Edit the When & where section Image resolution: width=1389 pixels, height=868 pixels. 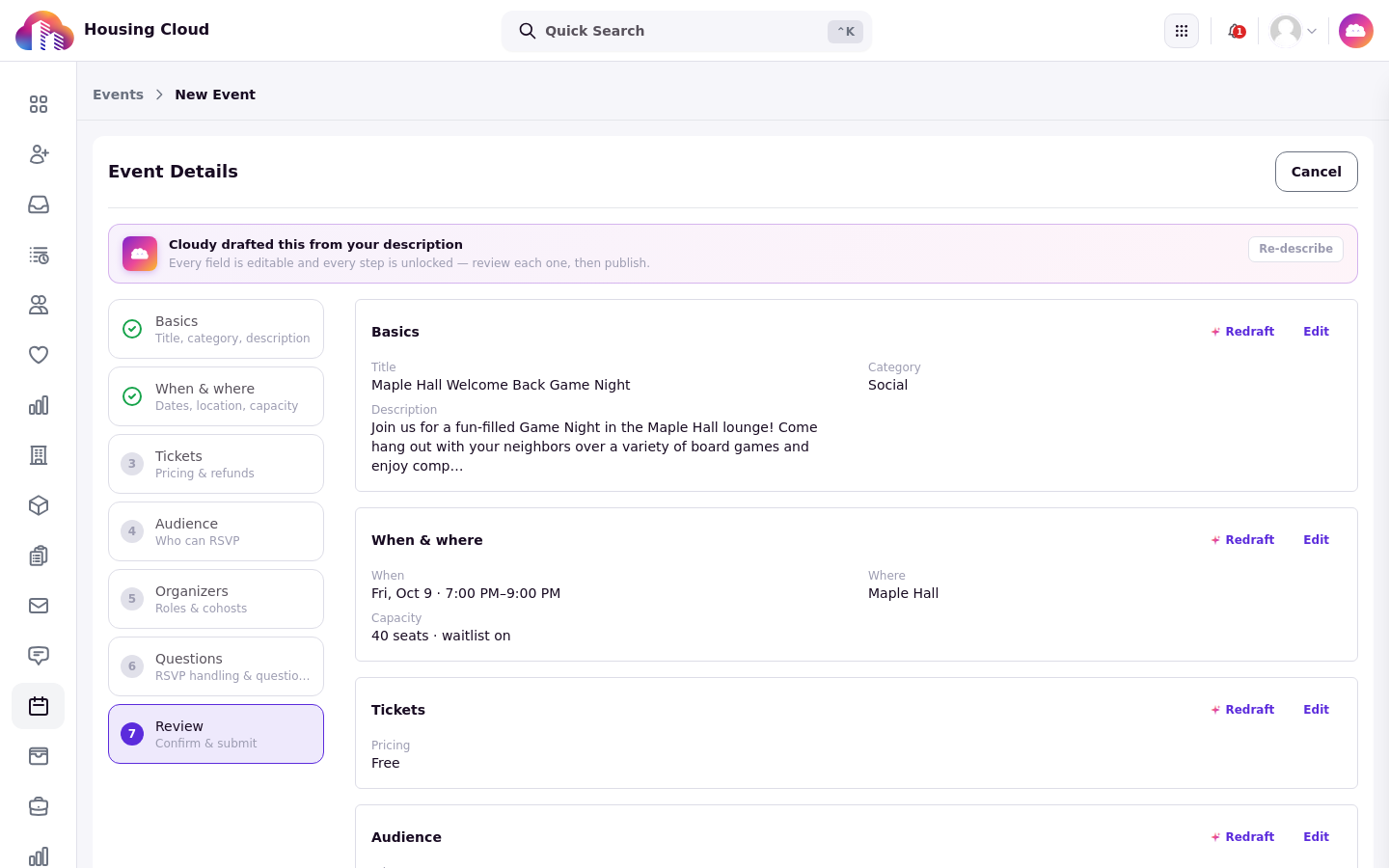(1317, 540)
